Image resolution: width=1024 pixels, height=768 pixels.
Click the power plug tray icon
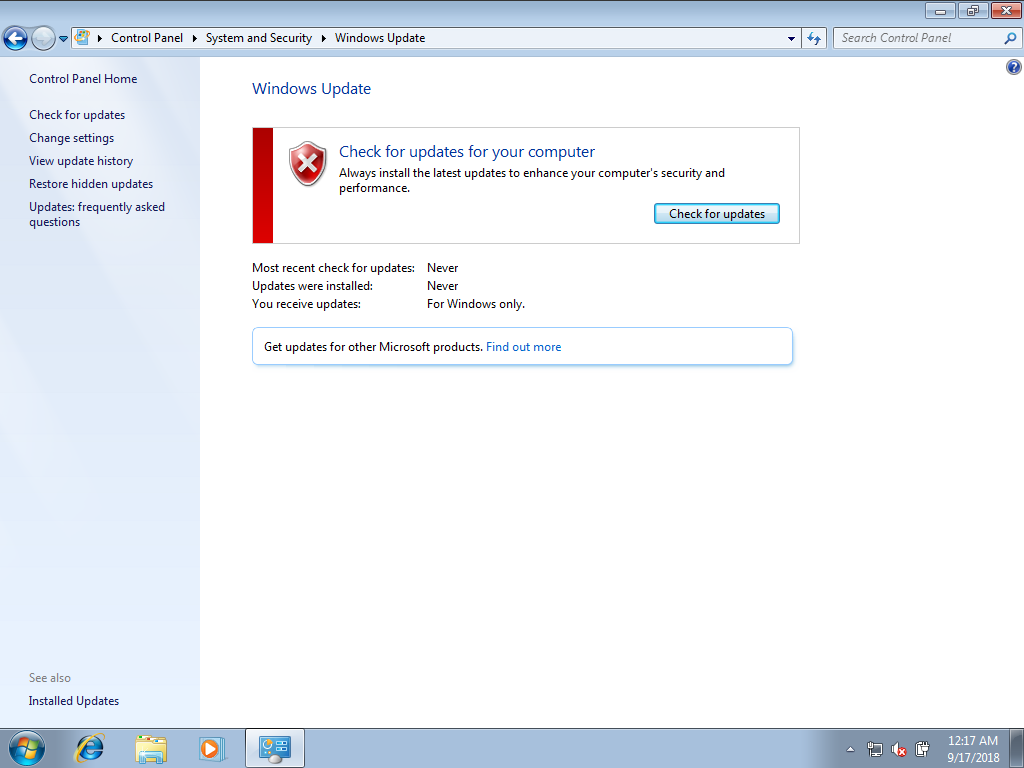click(922, 749)
